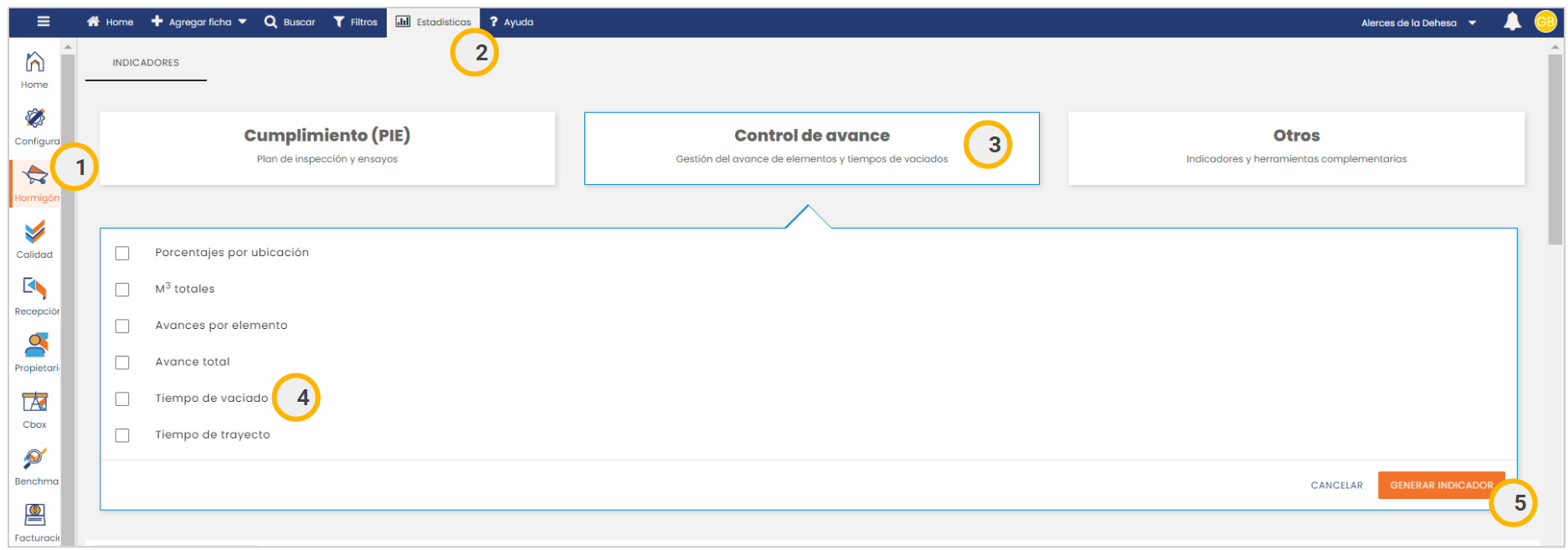This screenshot has height=550, width=1568.
Task: Select the Configuración gear sidebar icon
Action: 34,119
